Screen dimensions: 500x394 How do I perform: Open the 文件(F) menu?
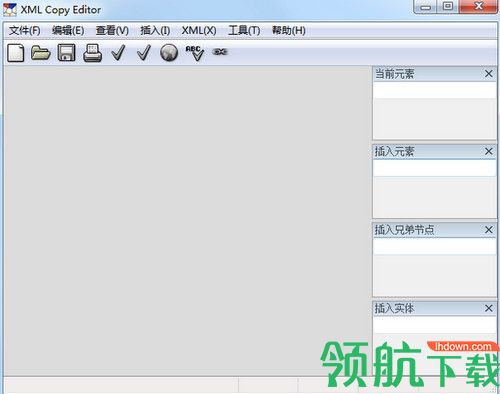pyautogui.click(x=25, y=31)
